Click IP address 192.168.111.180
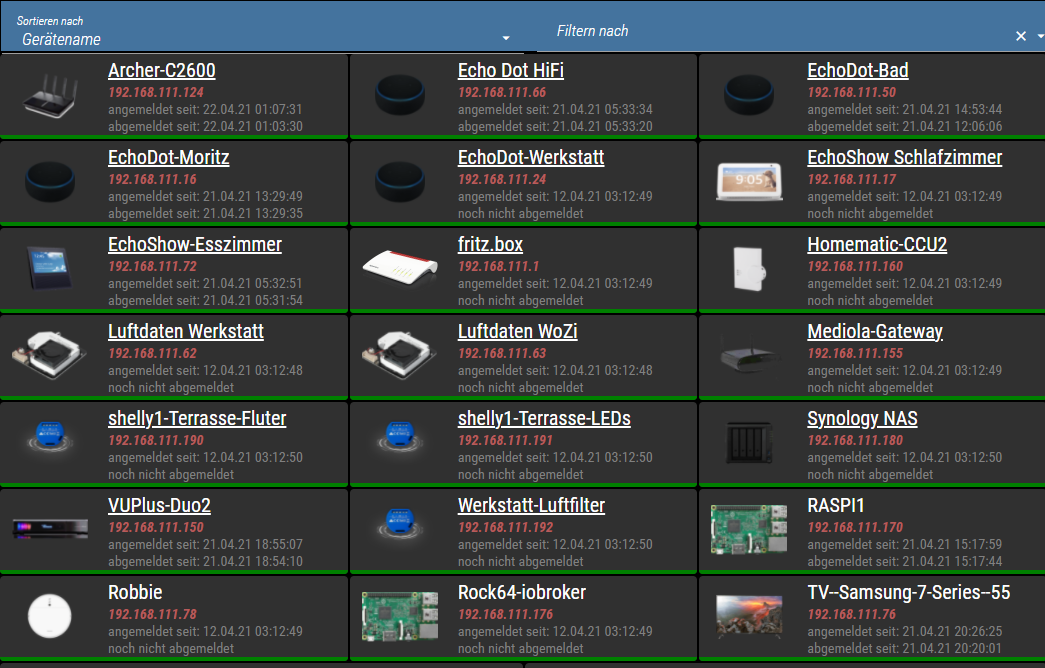The width and height of the screenshot is (1045, 668). coord(855,441)
